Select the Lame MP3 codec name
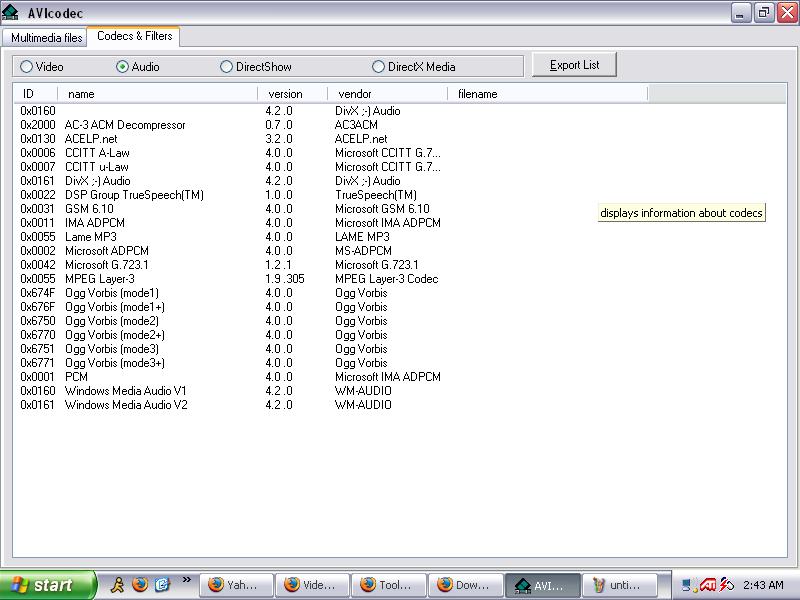The width and height of the screenshot is (800, 600). [91, 237]
